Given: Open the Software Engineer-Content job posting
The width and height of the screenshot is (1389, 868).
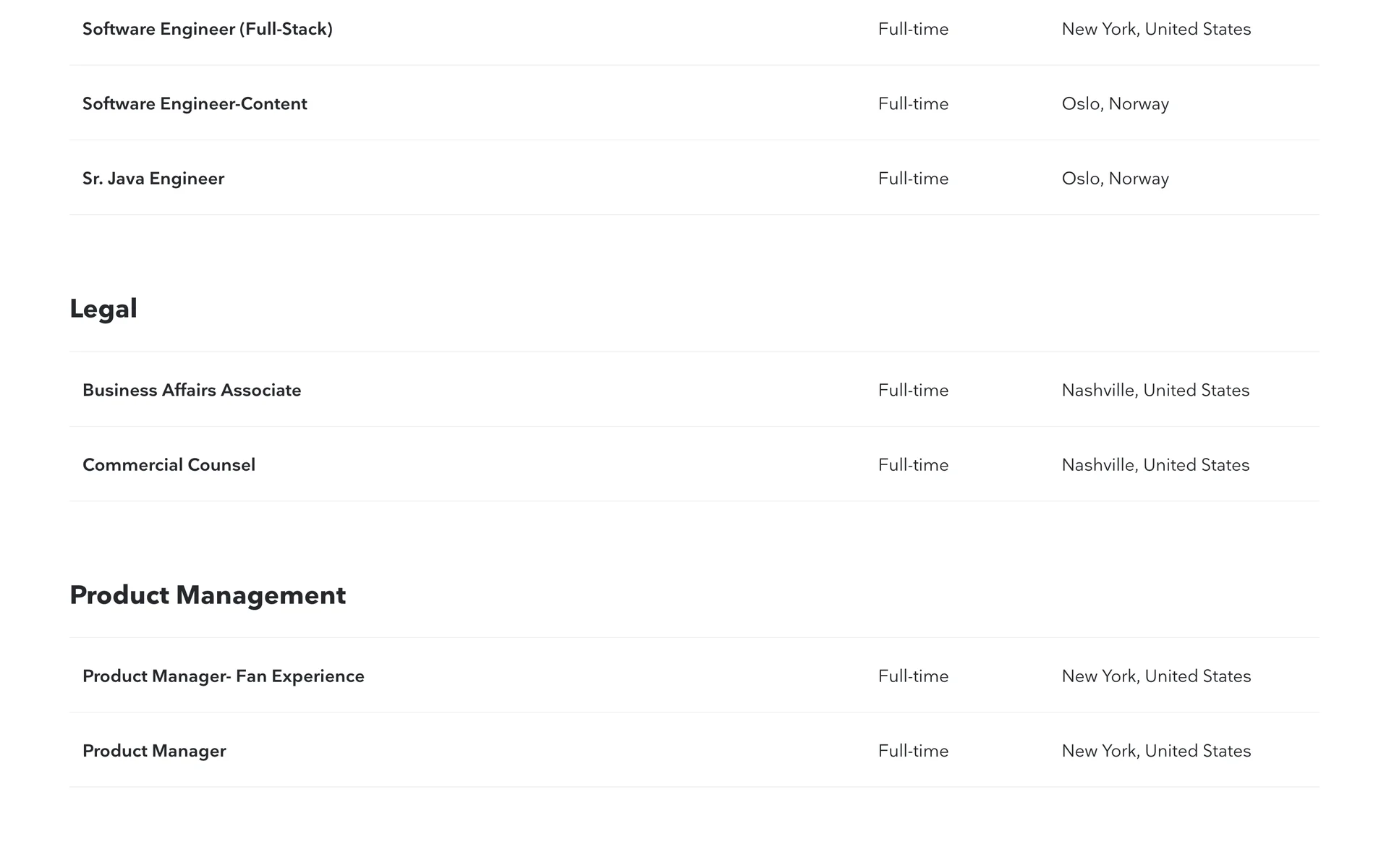Looking at the screenshot, I should (195, 103).
